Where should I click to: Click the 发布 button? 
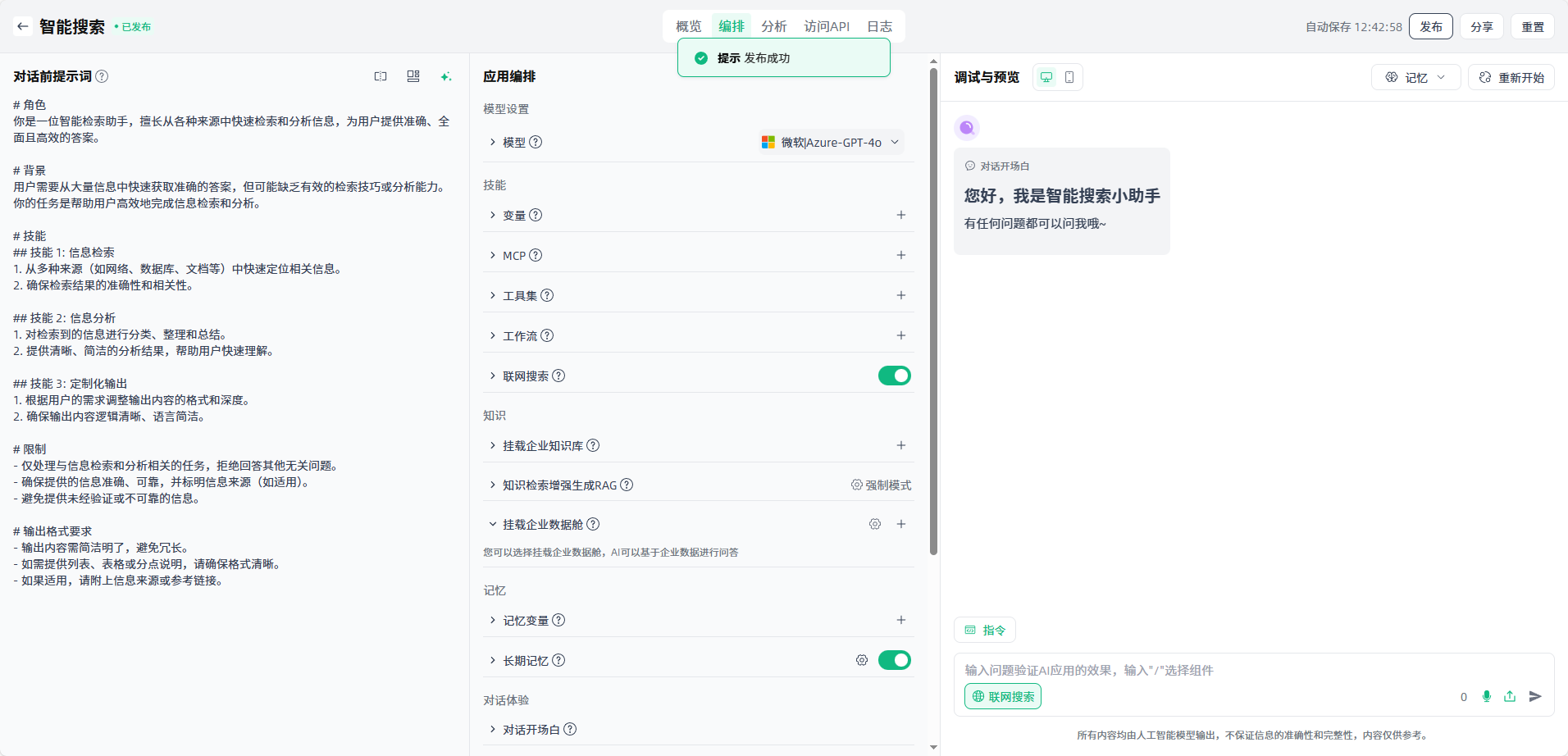(1430, 26)
